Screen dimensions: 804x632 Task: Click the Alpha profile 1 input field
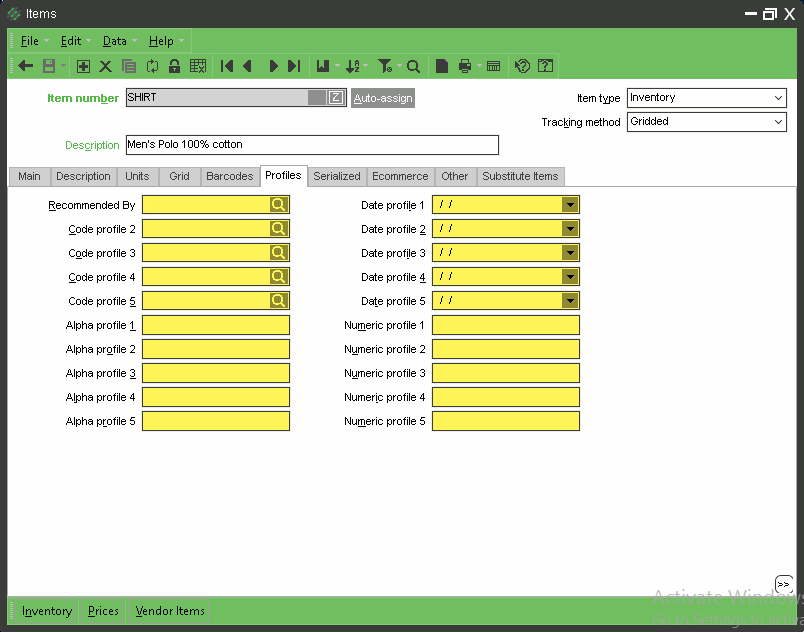pos(216,325)
